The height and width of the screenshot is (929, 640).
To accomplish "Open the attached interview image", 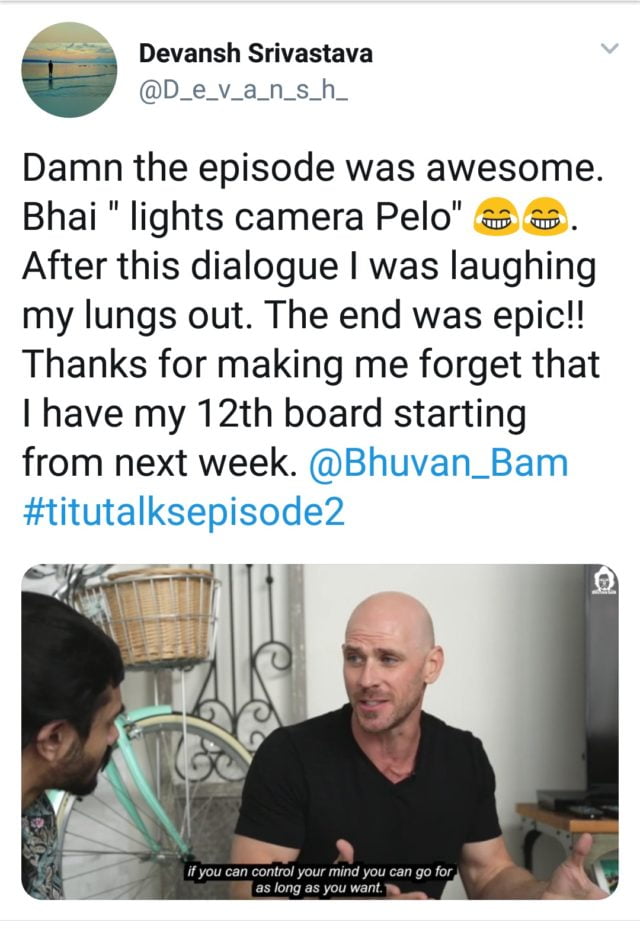I will coord(320,732).
